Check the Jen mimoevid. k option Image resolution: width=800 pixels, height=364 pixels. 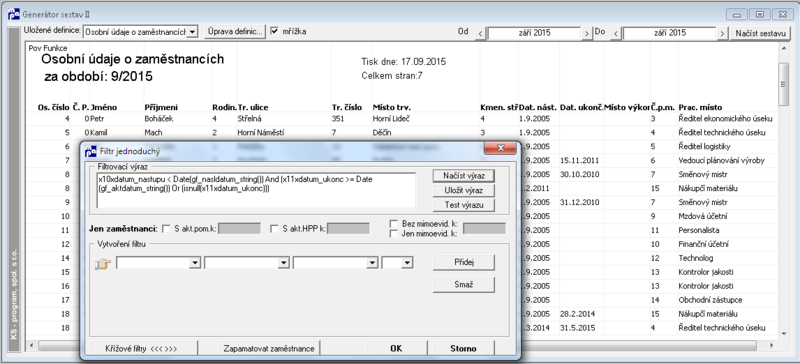393,233
